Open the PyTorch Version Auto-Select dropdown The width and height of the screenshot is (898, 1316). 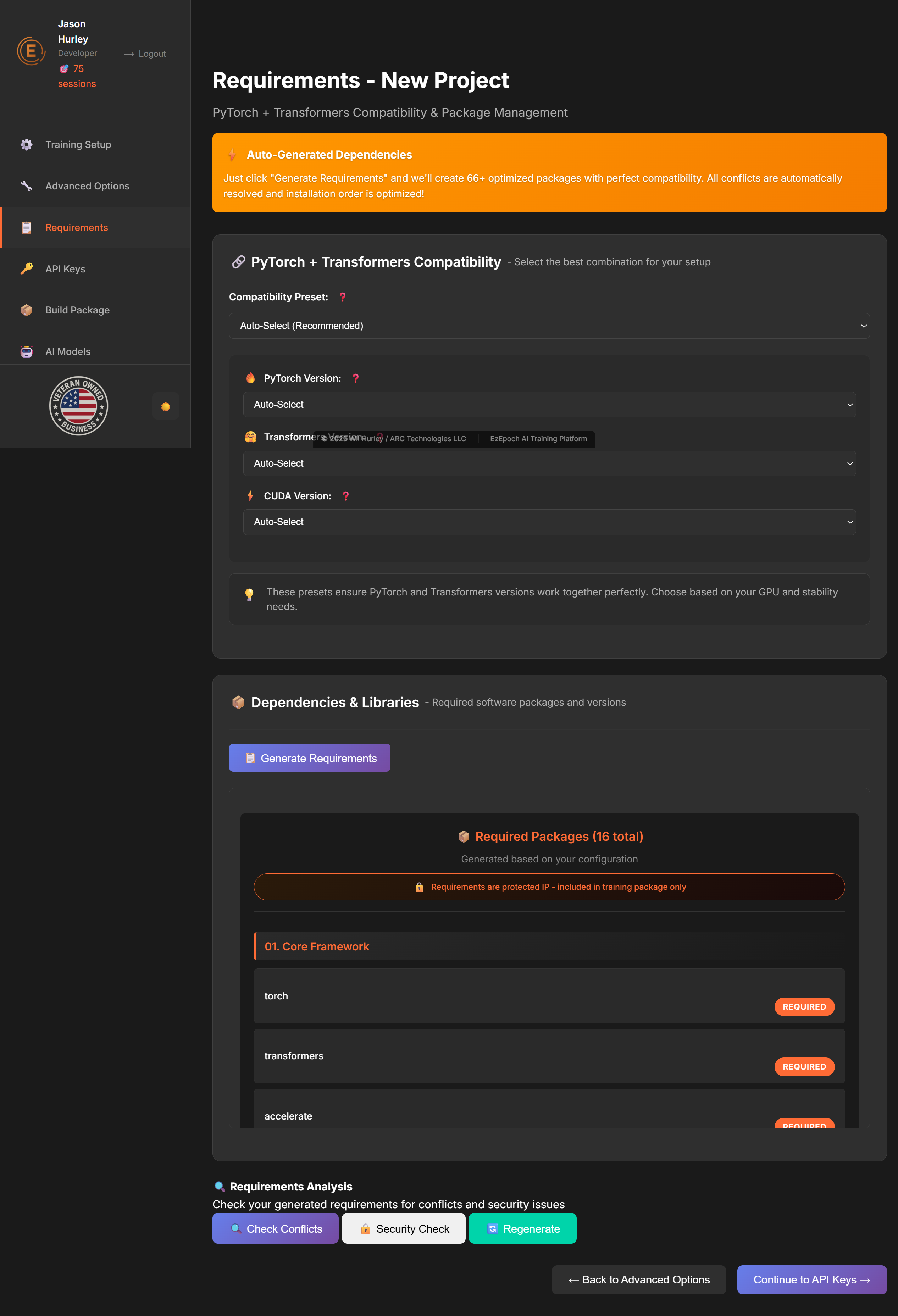(549, 404)
